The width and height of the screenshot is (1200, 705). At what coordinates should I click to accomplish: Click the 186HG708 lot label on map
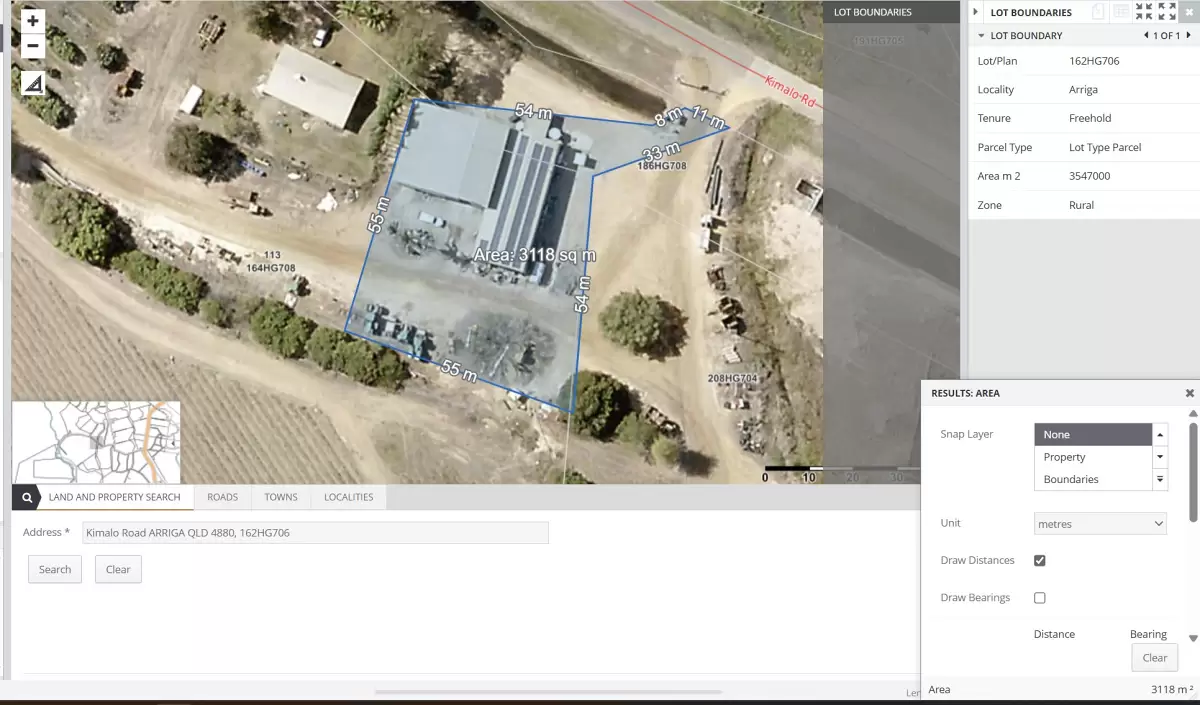pyautogui.click(x=662, y=166)
